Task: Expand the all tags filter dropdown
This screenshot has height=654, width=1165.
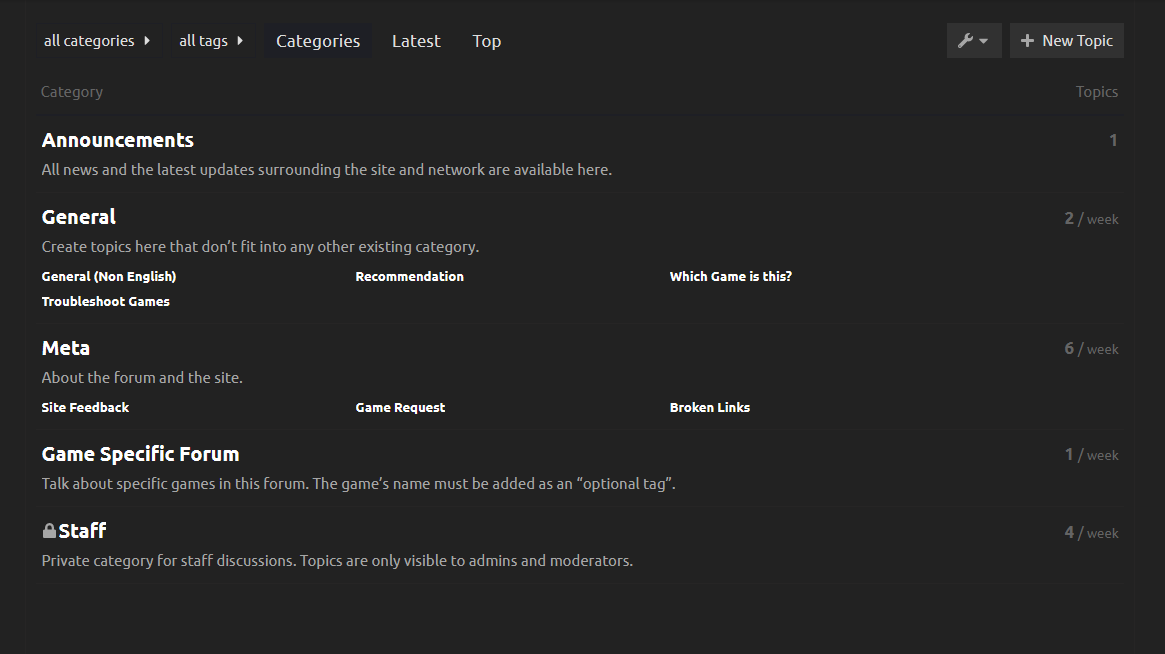Action: pos(211,41)
